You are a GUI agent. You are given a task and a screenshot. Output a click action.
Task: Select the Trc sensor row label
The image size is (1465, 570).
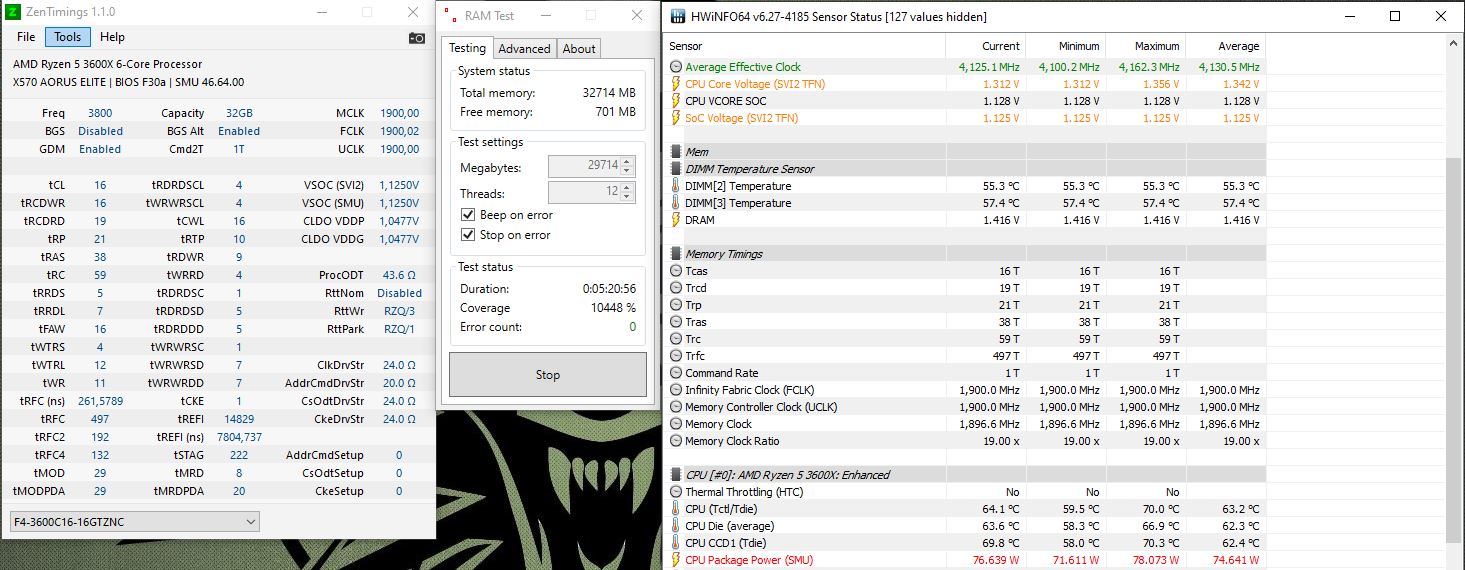tap(693, 339)
